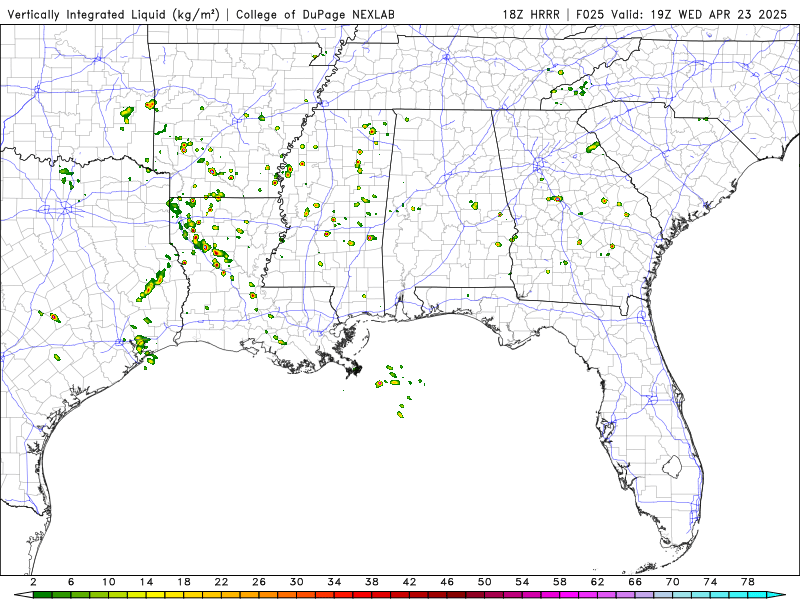Screen dimensions: 800x600
Task: Click the yellow colorbar swatch under value 14
Action: [x=156, y=595]
